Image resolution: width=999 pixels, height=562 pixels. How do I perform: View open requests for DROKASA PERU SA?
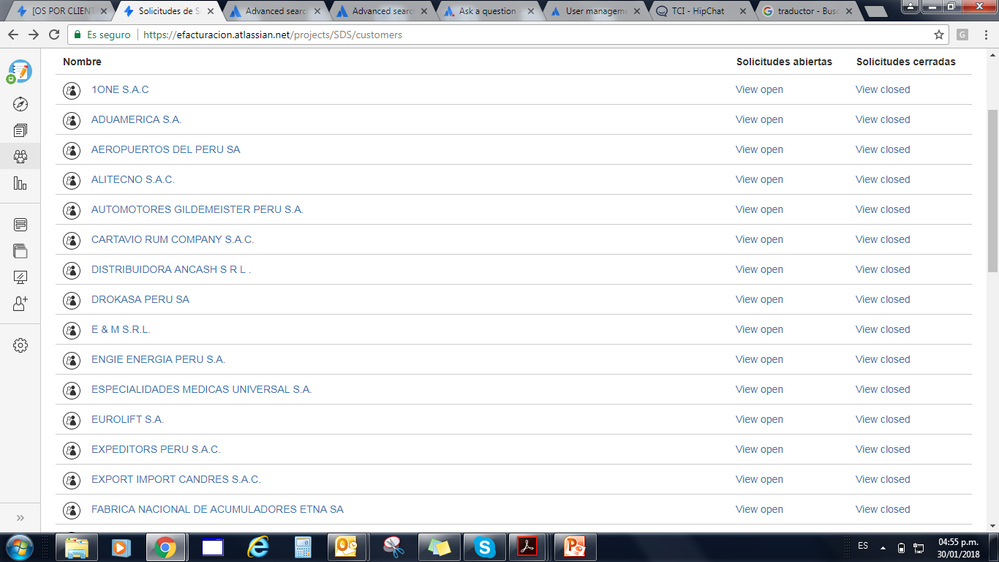759,299
